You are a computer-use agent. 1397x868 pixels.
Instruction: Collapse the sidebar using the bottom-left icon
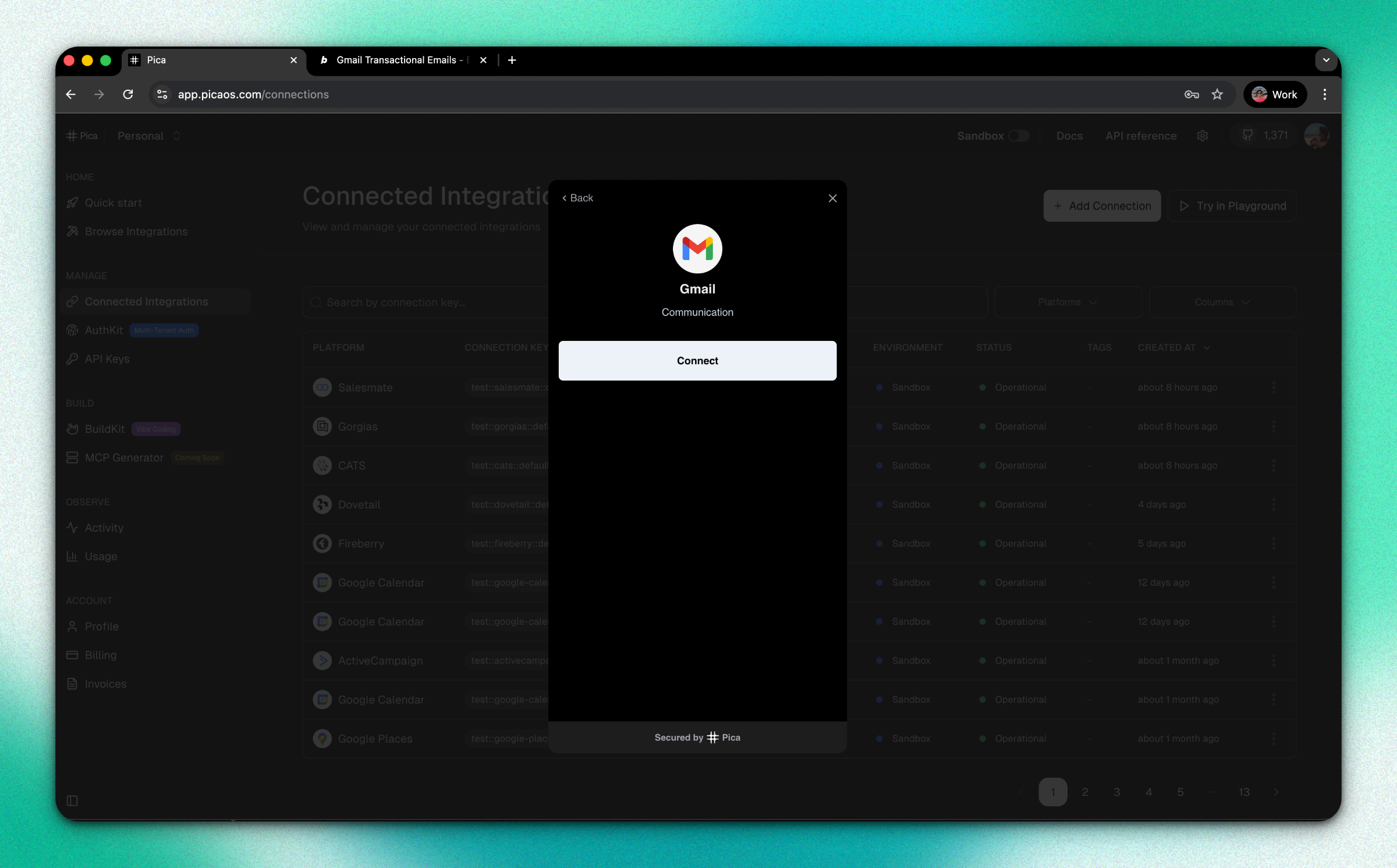pyautogui.click(x=72, y=801)
